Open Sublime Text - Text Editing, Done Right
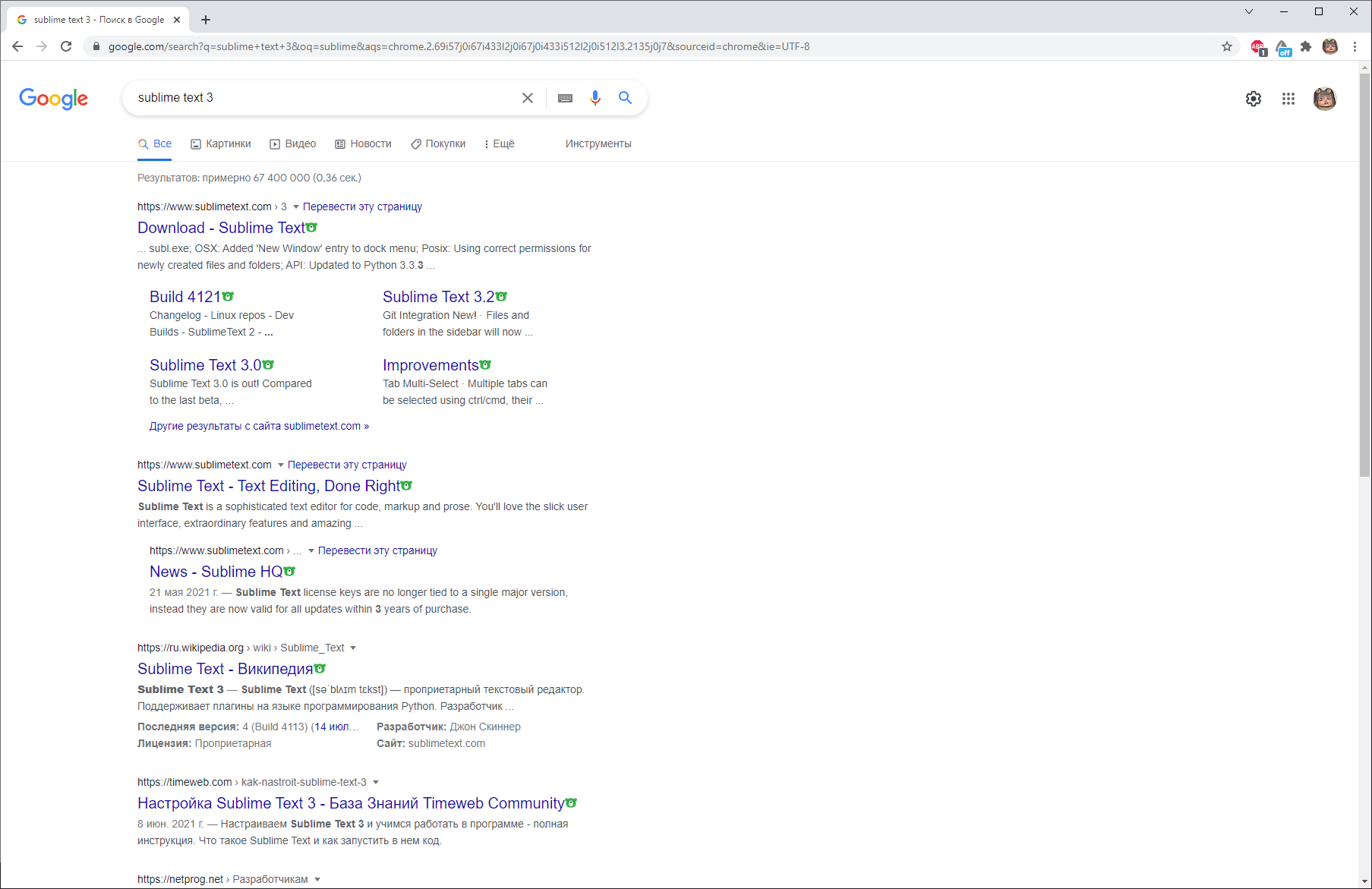This screenshot has height=889, width=1372. [x=269, y=486]
